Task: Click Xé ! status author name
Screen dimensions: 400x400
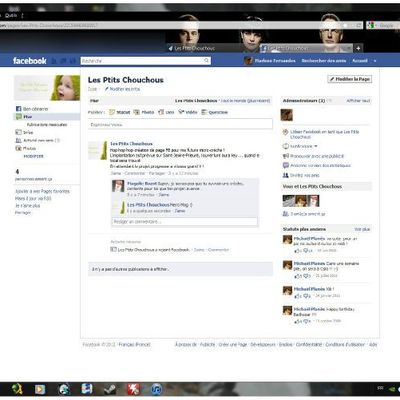Action: tap(309, 289)
